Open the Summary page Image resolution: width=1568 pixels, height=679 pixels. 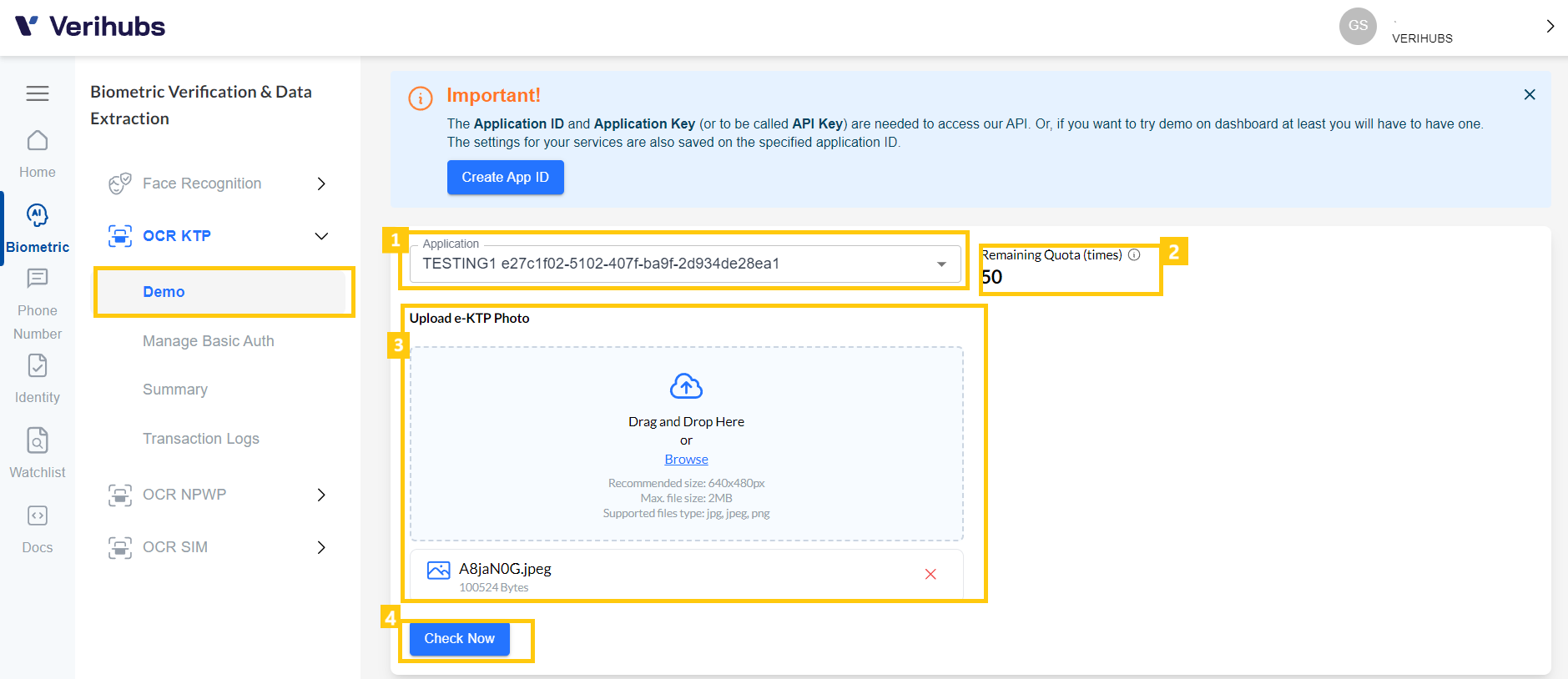click(175, 390)
